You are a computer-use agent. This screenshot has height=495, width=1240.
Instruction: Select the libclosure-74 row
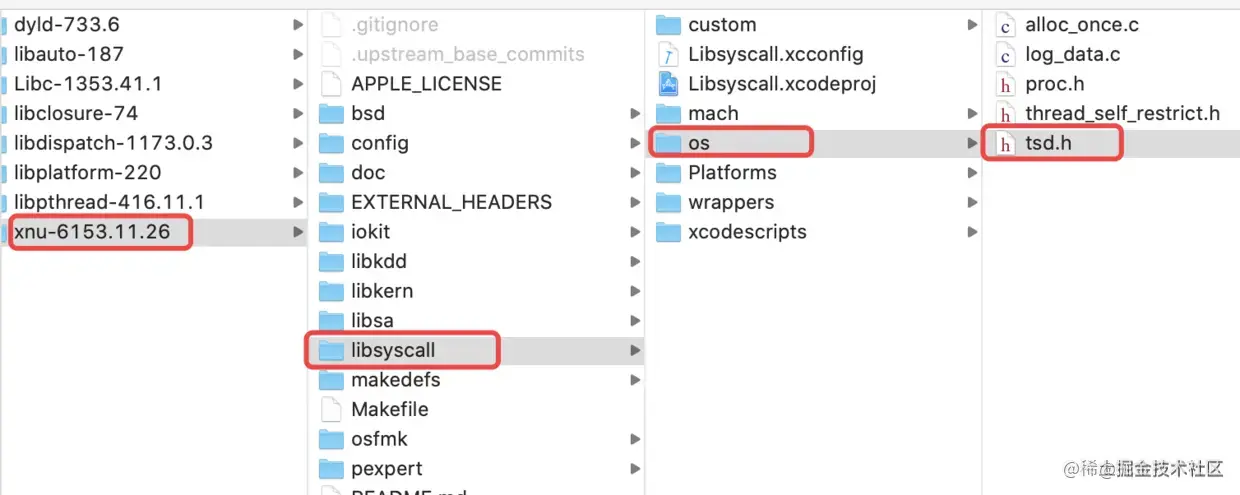(x=153, y=114)
